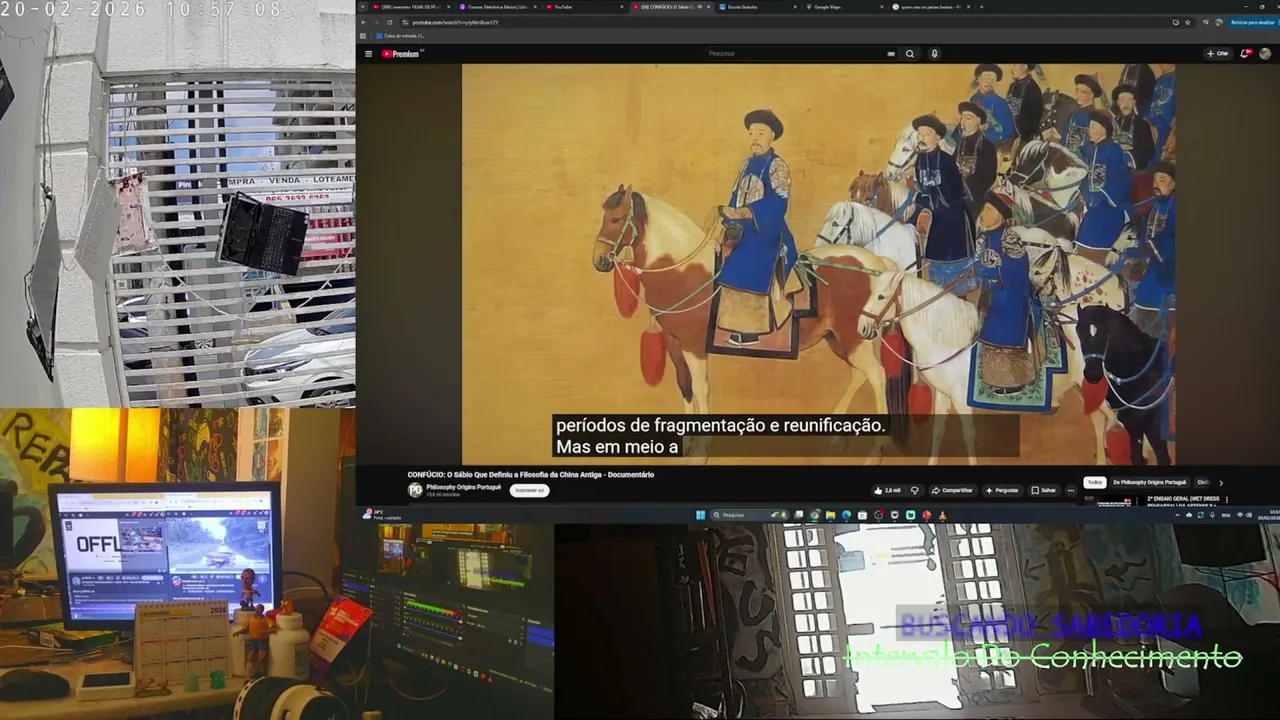Open more actions menu below the video

click(x=1071, y=490)
